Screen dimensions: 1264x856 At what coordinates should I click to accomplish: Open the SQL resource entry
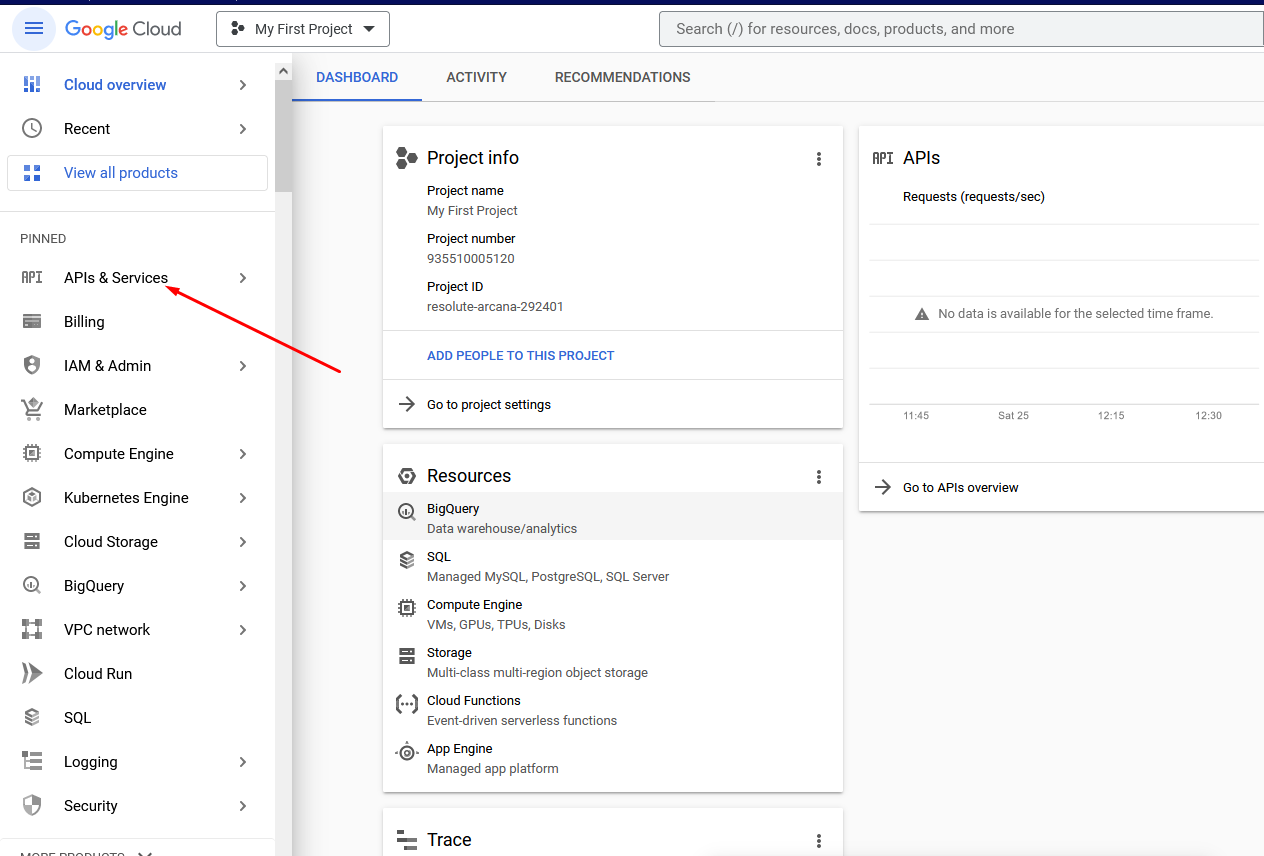coord(613,566)
